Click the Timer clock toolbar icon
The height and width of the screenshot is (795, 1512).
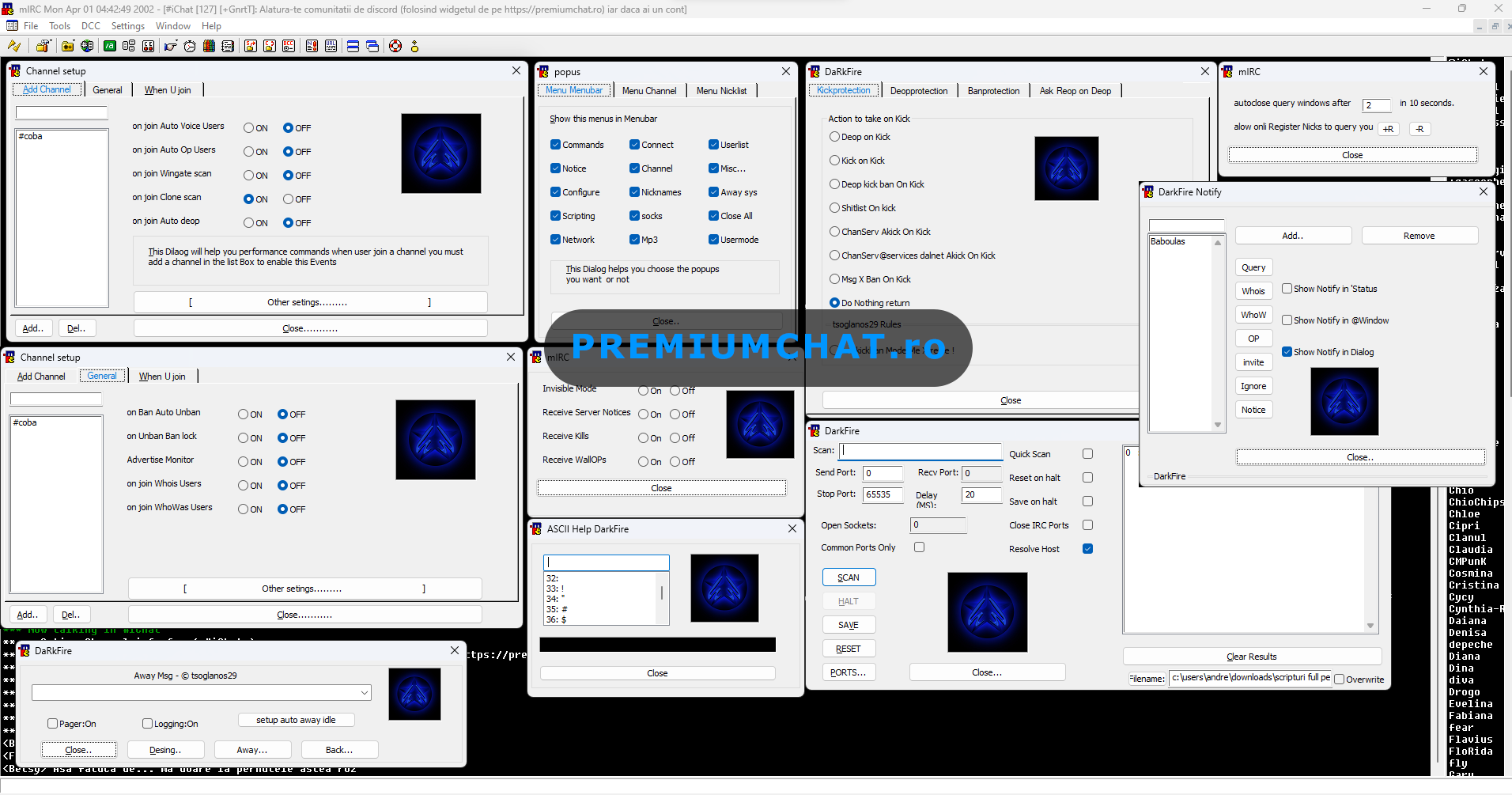tap(190, 46)
